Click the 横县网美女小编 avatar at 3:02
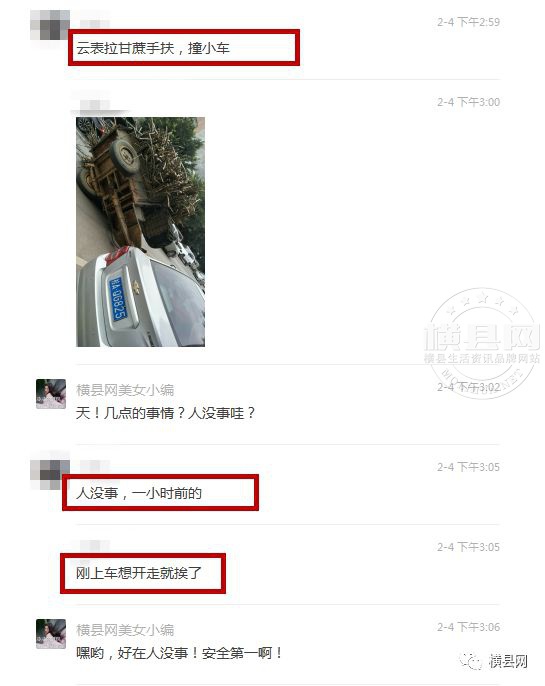 pos(51,394)
